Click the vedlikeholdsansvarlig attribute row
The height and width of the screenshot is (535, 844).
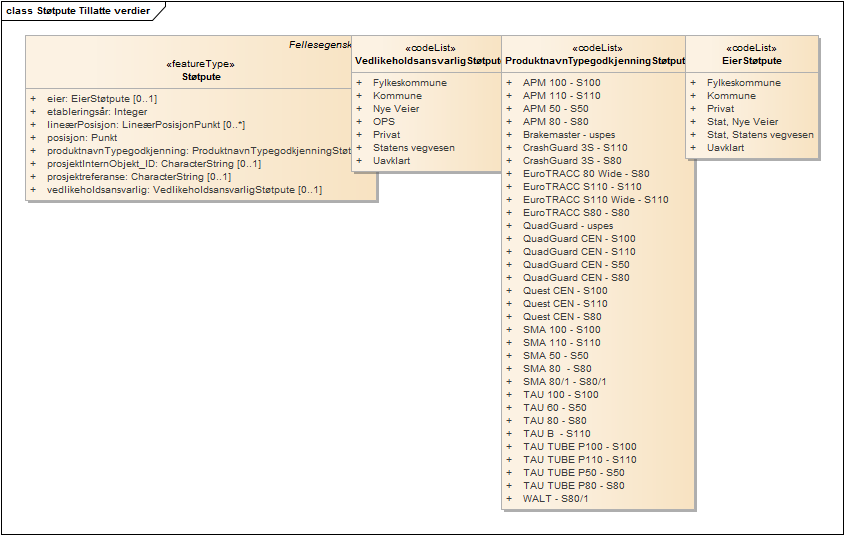[x=184, y=189]
